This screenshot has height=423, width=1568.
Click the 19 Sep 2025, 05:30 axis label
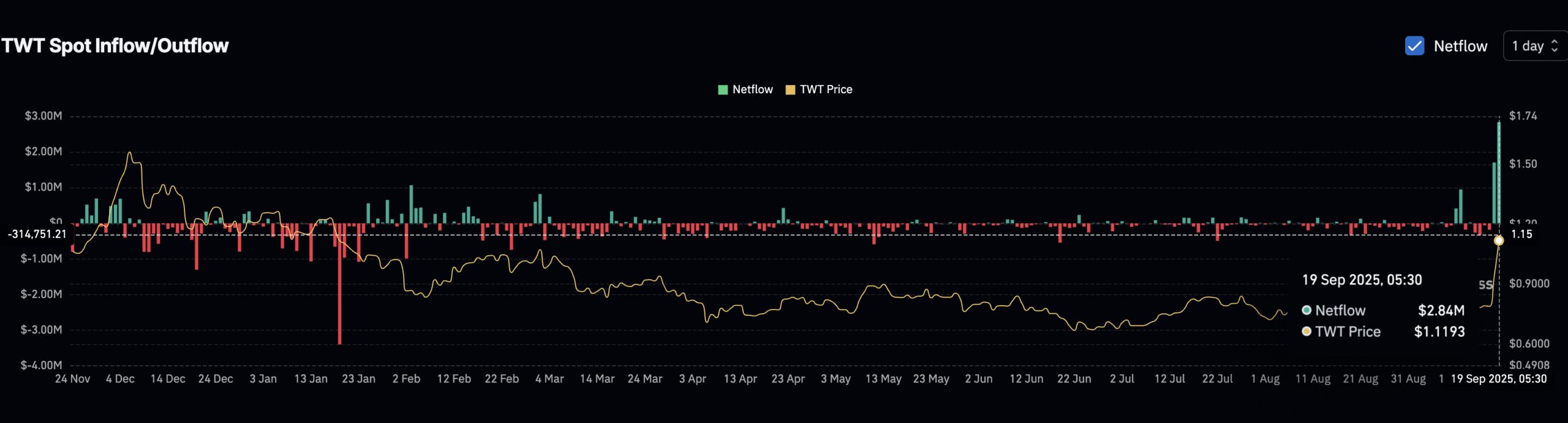1498,379
